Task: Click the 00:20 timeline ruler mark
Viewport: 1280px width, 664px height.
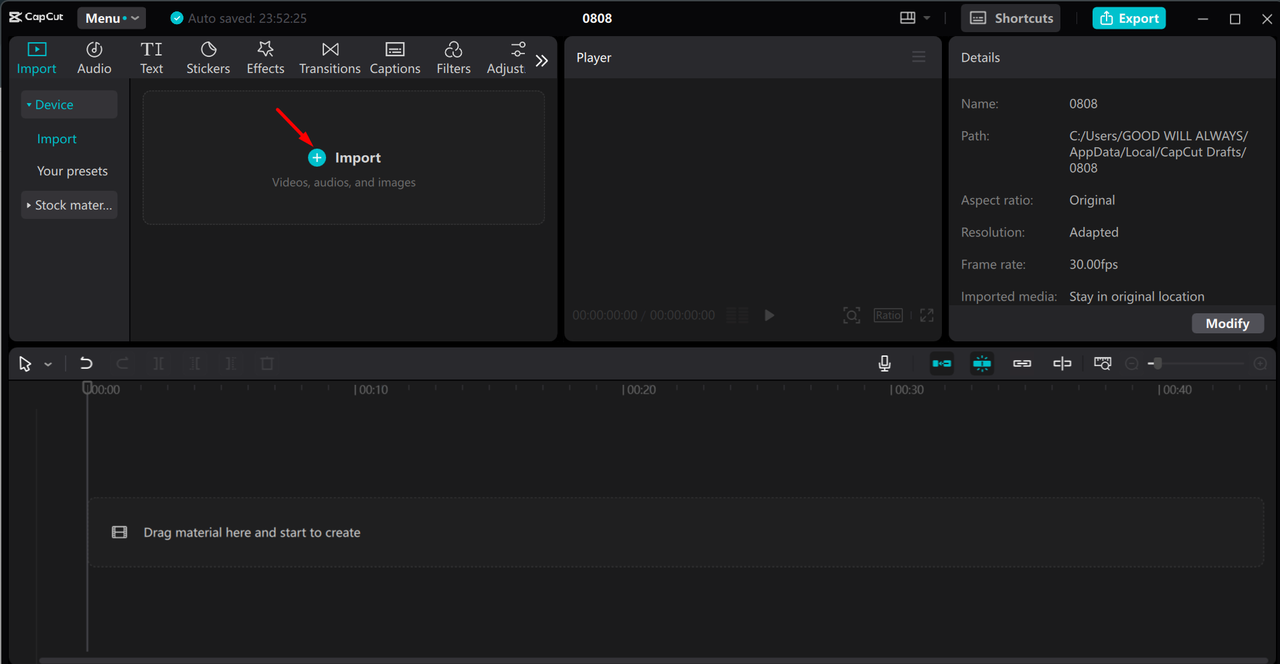Action: [640, 390]
